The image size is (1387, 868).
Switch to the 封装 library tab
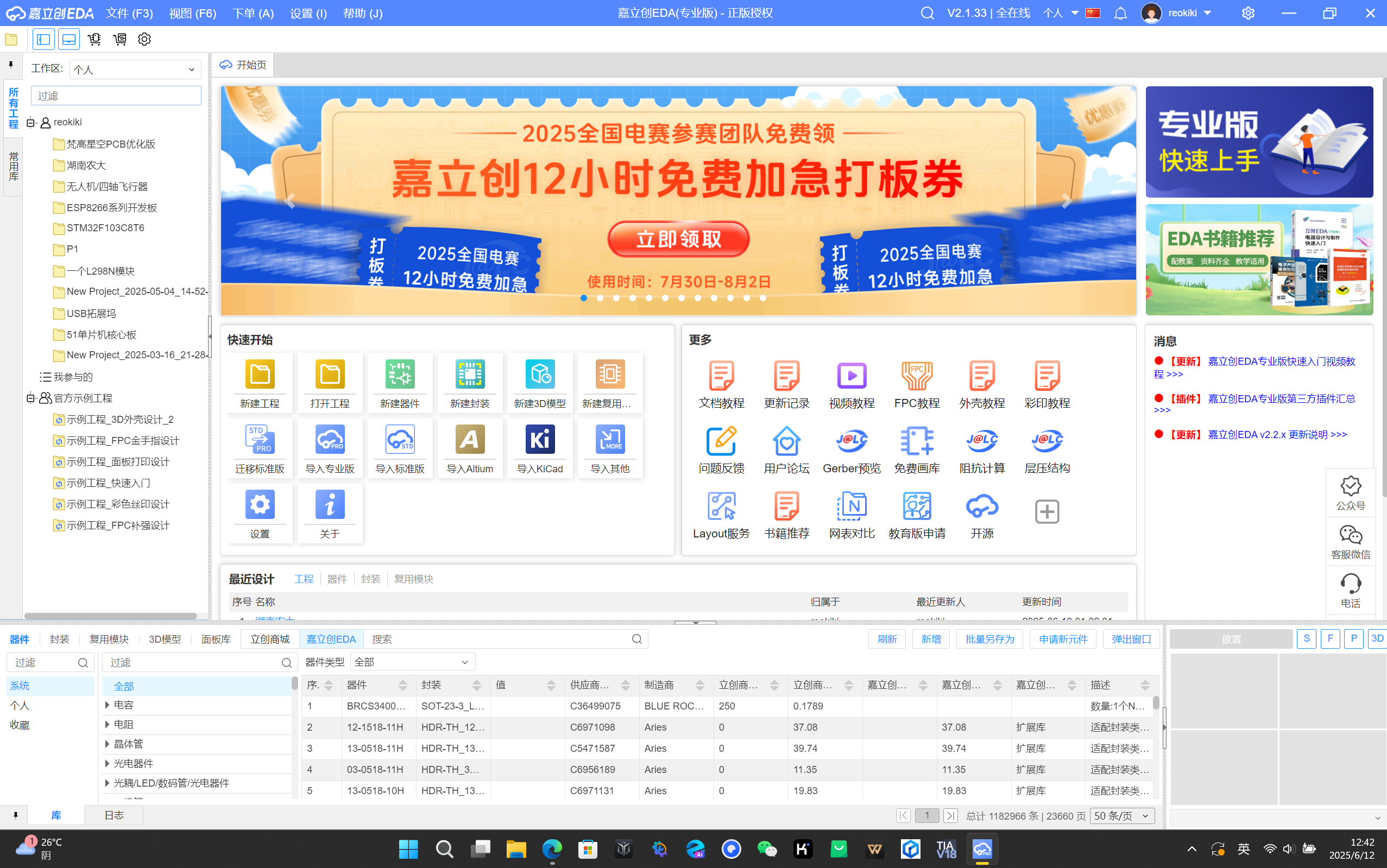[59, 638]
